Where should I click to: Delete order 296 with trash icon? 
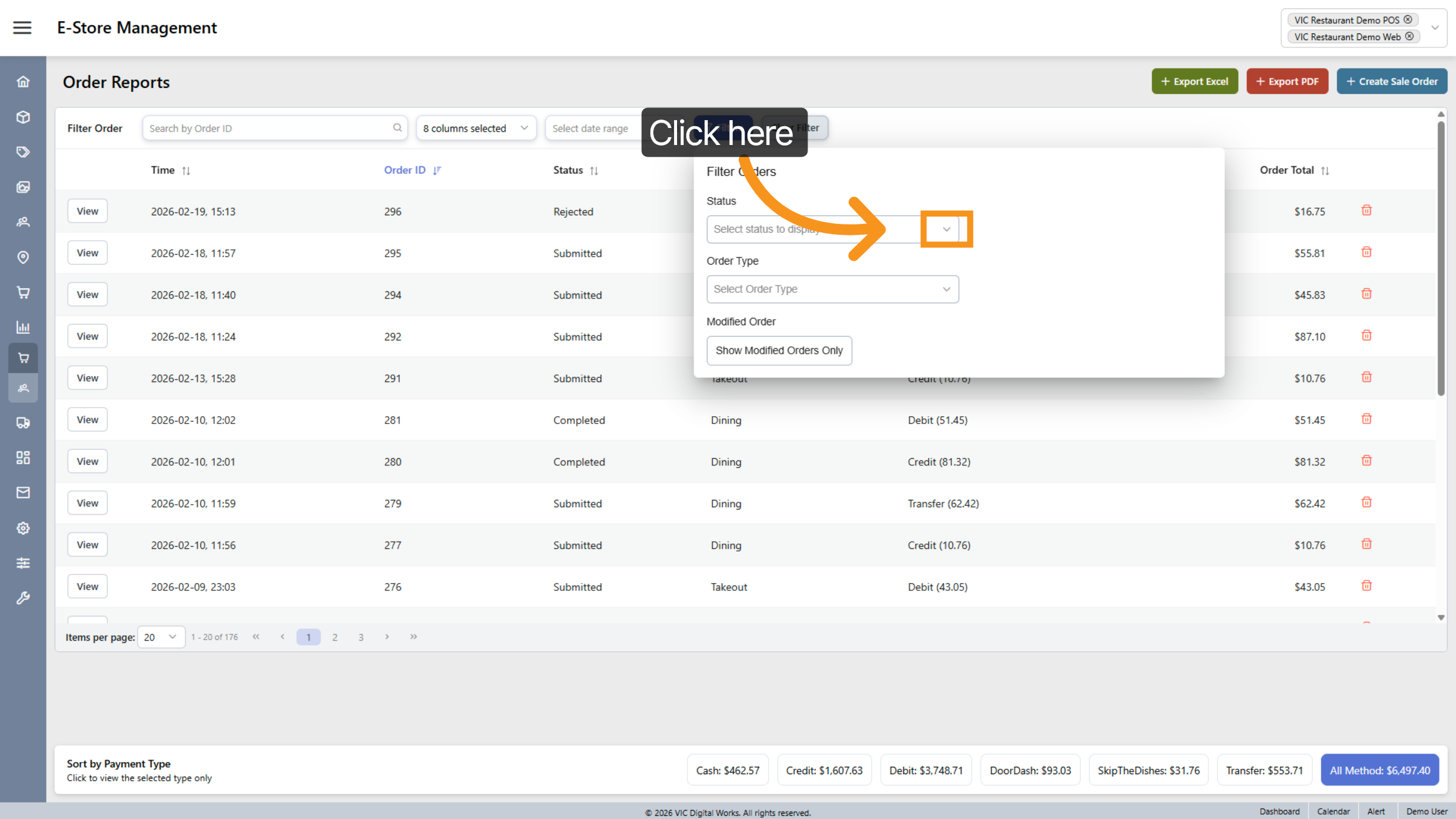pos(1366,211)
